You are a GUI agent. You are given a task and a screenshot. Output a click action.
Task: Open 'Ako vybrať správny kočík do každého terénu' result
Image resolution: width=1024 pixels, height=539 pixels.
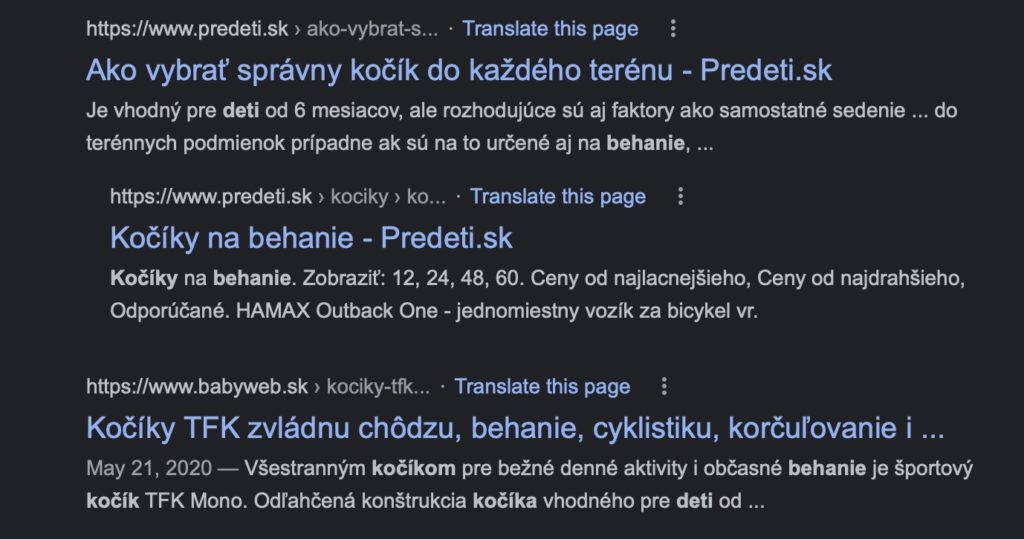pyautogui.click(x=459, y=70)
